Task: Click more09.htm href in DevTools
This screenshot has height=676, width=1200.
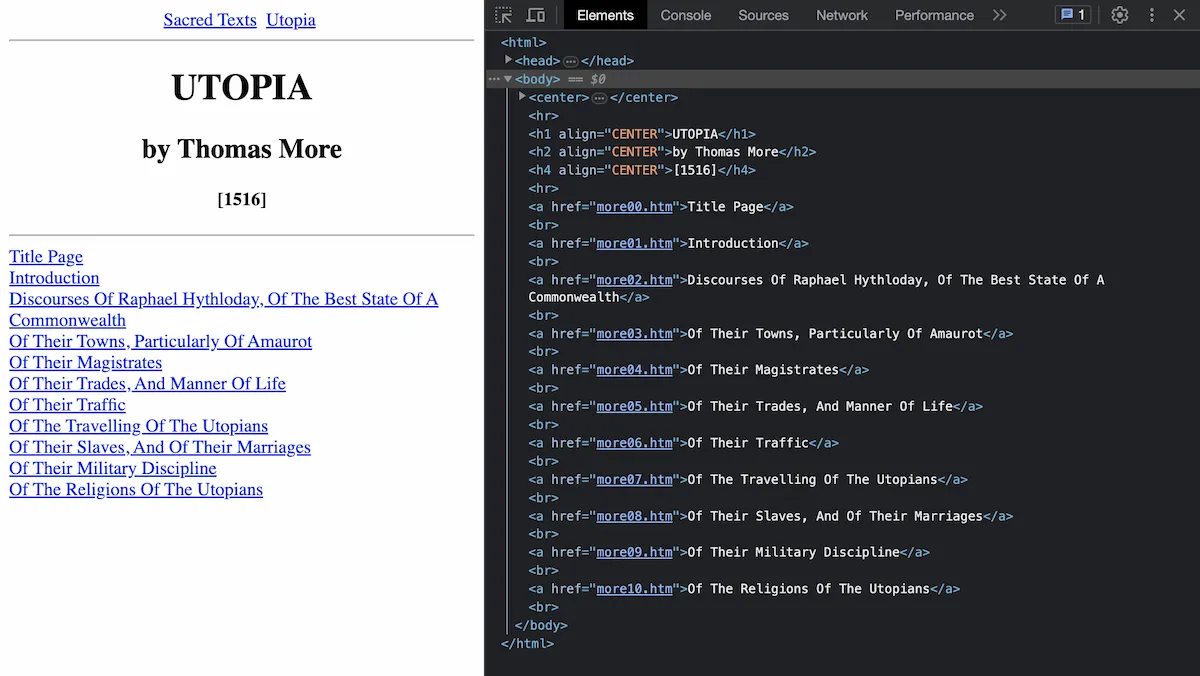Action: (x=634, y=552)
